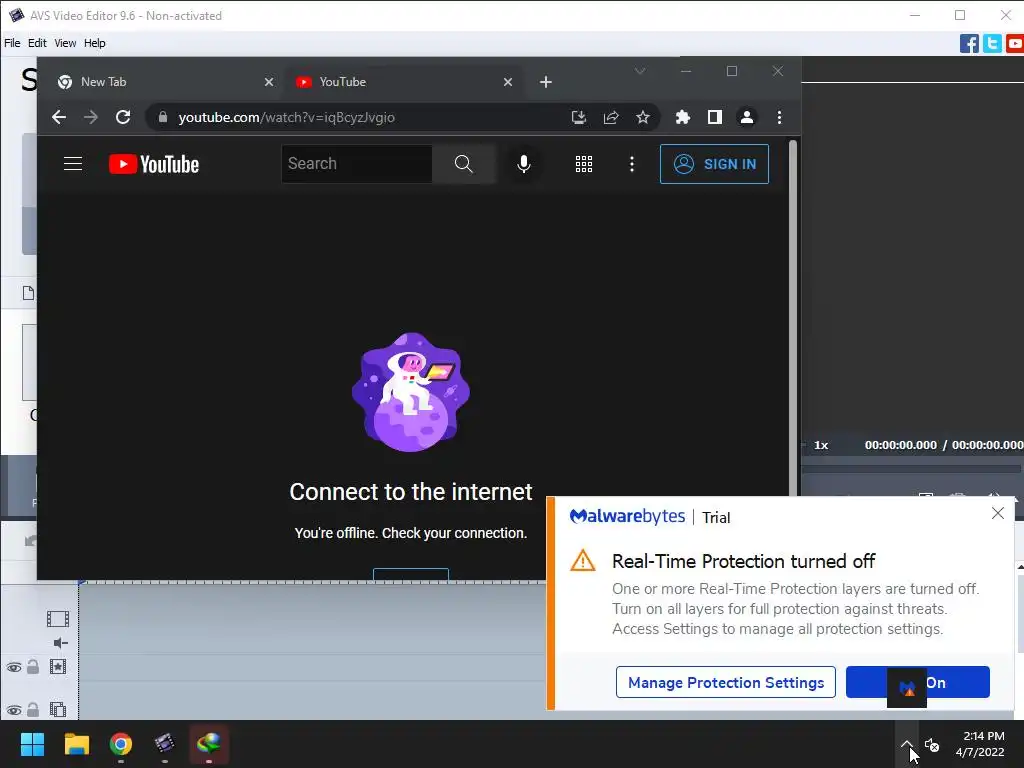
Task: Open the View menu in AVS Video Editor
Action: tap(65, 43)
